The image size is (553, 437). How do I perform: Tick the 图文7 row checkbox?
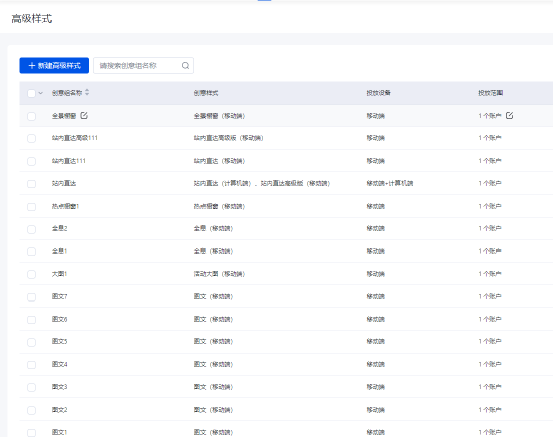pos(31,297)
